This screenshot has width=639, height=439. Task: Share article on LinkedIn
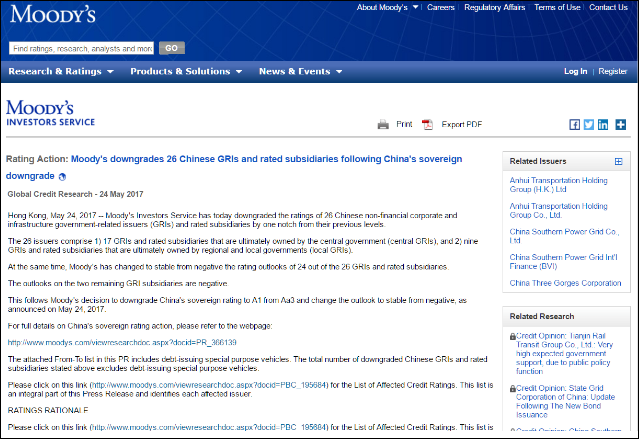[x=604, y=125]
